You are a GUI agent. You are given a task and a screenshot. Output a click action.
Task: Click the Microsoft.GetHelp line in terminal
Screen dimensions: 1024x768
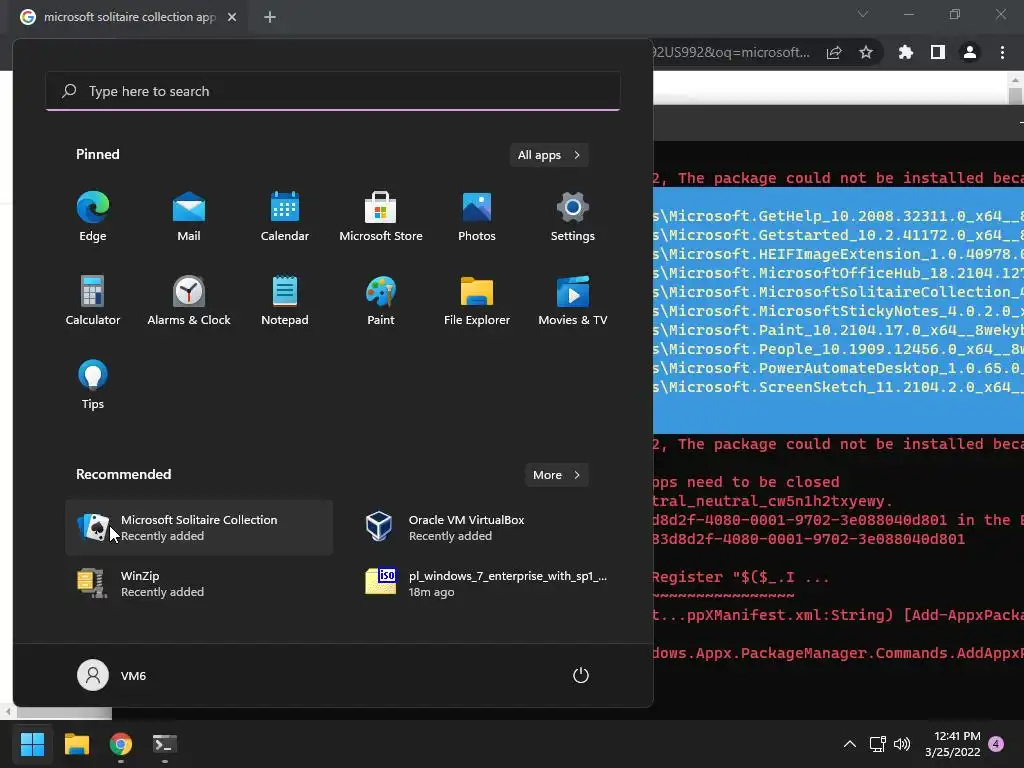click(x=839, y=216)
